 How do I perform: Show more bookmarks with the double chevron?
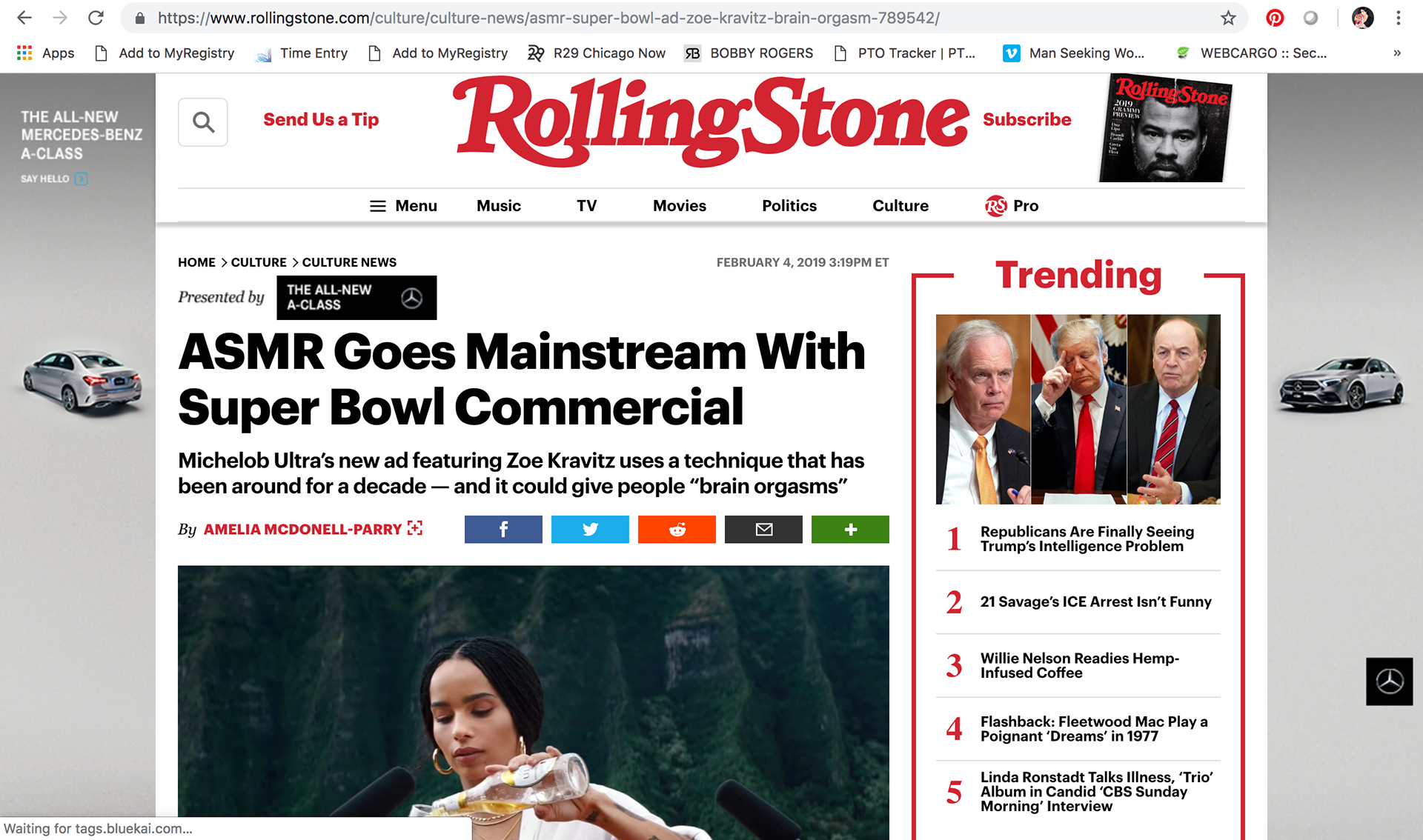pyautogui.click(x=1397, y=53)
